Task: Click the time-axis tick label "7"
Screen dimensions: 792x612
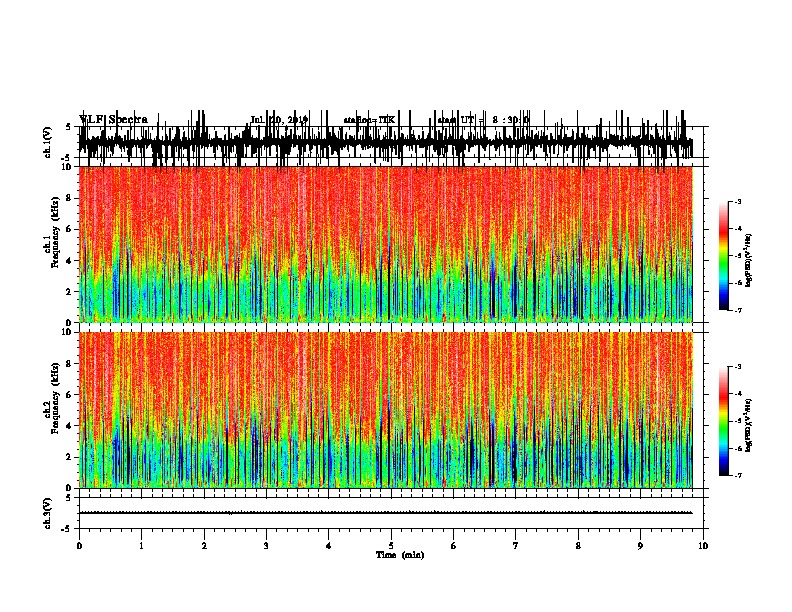Action: click(516, 546)
